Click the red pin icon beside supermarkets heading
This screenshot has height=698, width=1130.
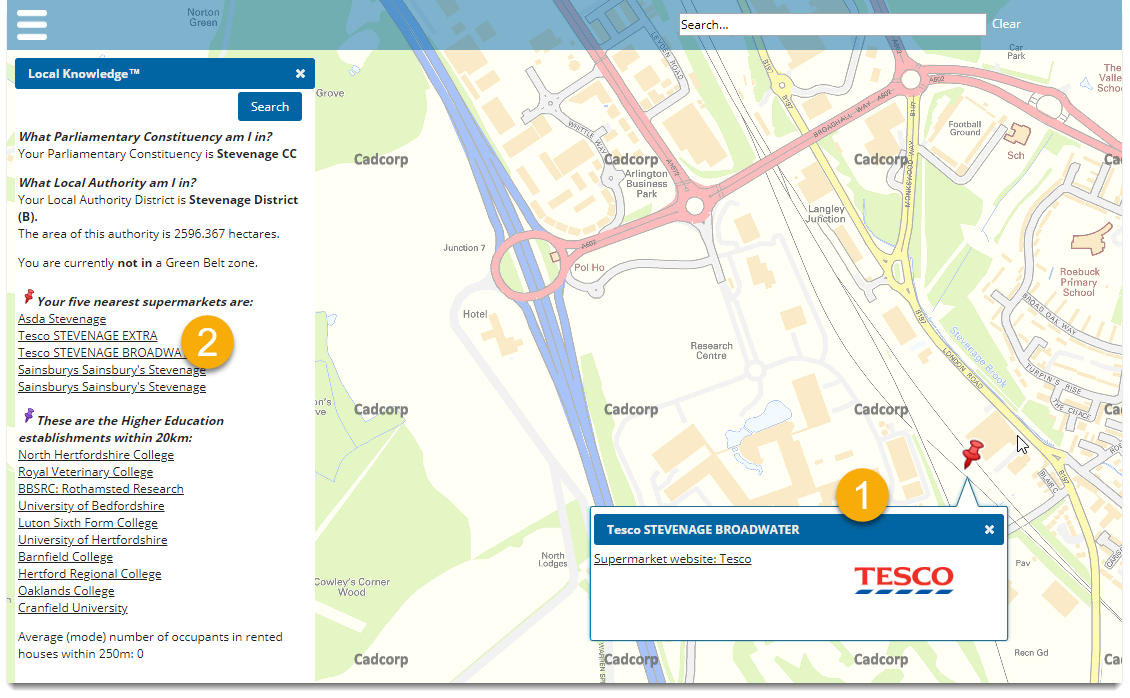(x=28, y=297)
